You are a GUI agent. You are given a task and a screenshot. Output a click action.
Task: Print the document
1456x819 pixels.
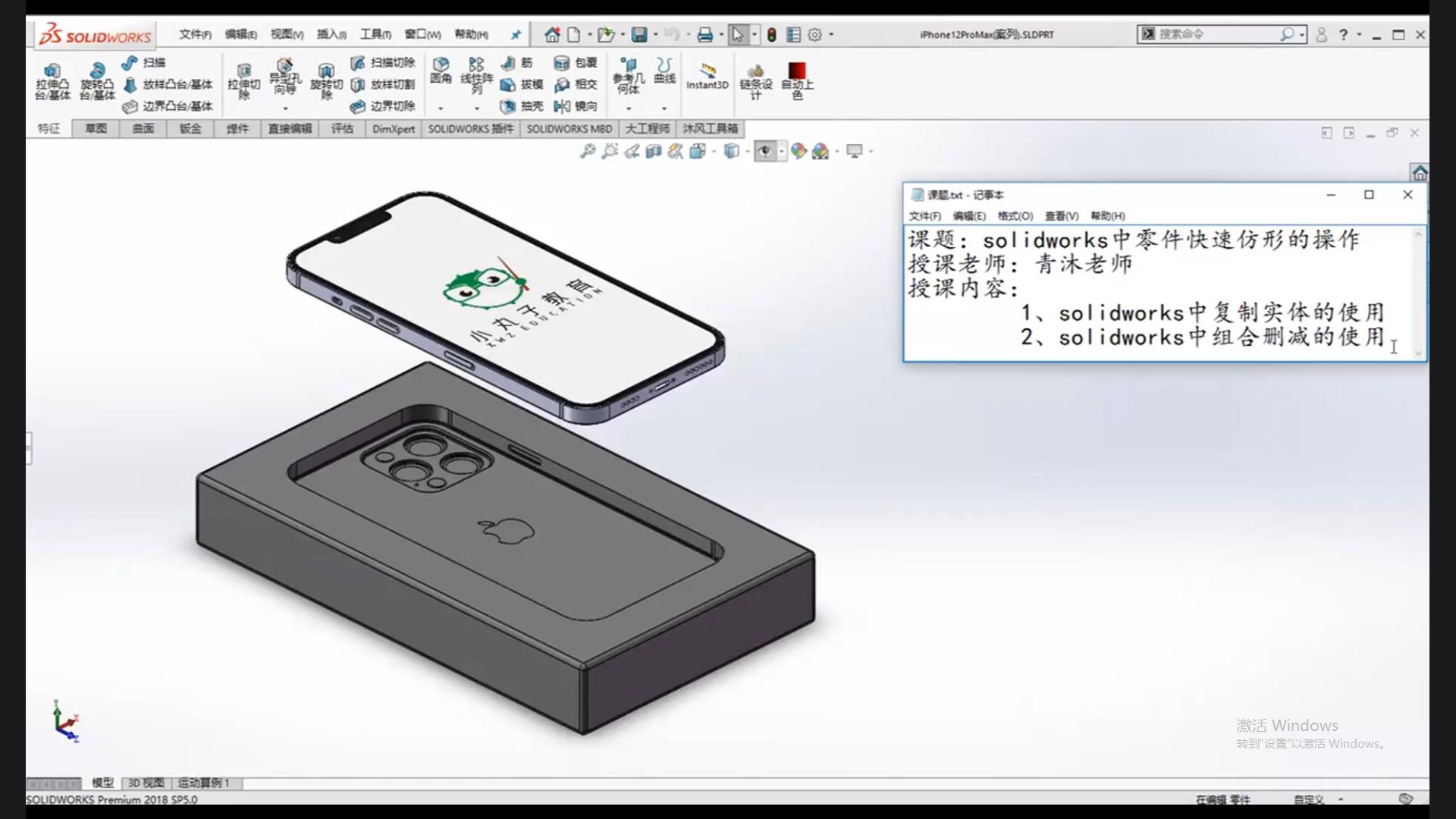[x=705, y=34]
